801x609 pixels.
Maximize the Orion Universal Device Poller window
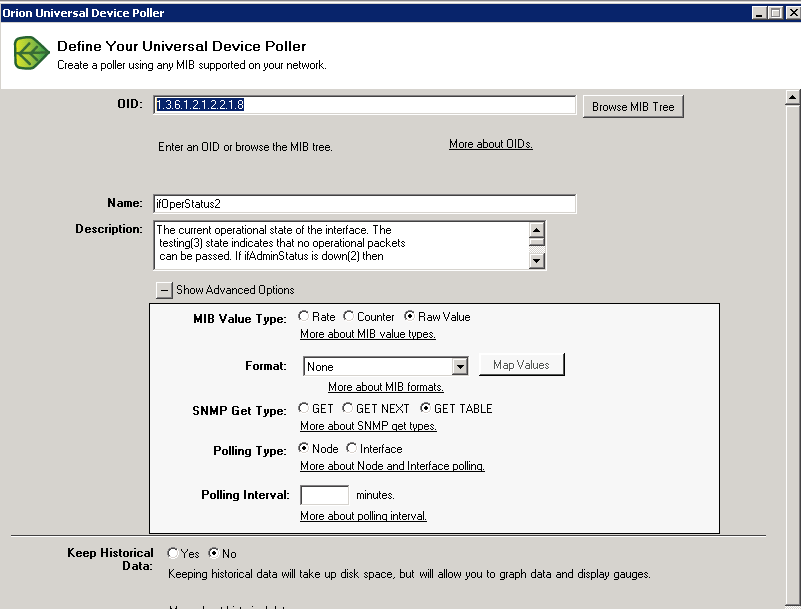[x=775, y=13]
